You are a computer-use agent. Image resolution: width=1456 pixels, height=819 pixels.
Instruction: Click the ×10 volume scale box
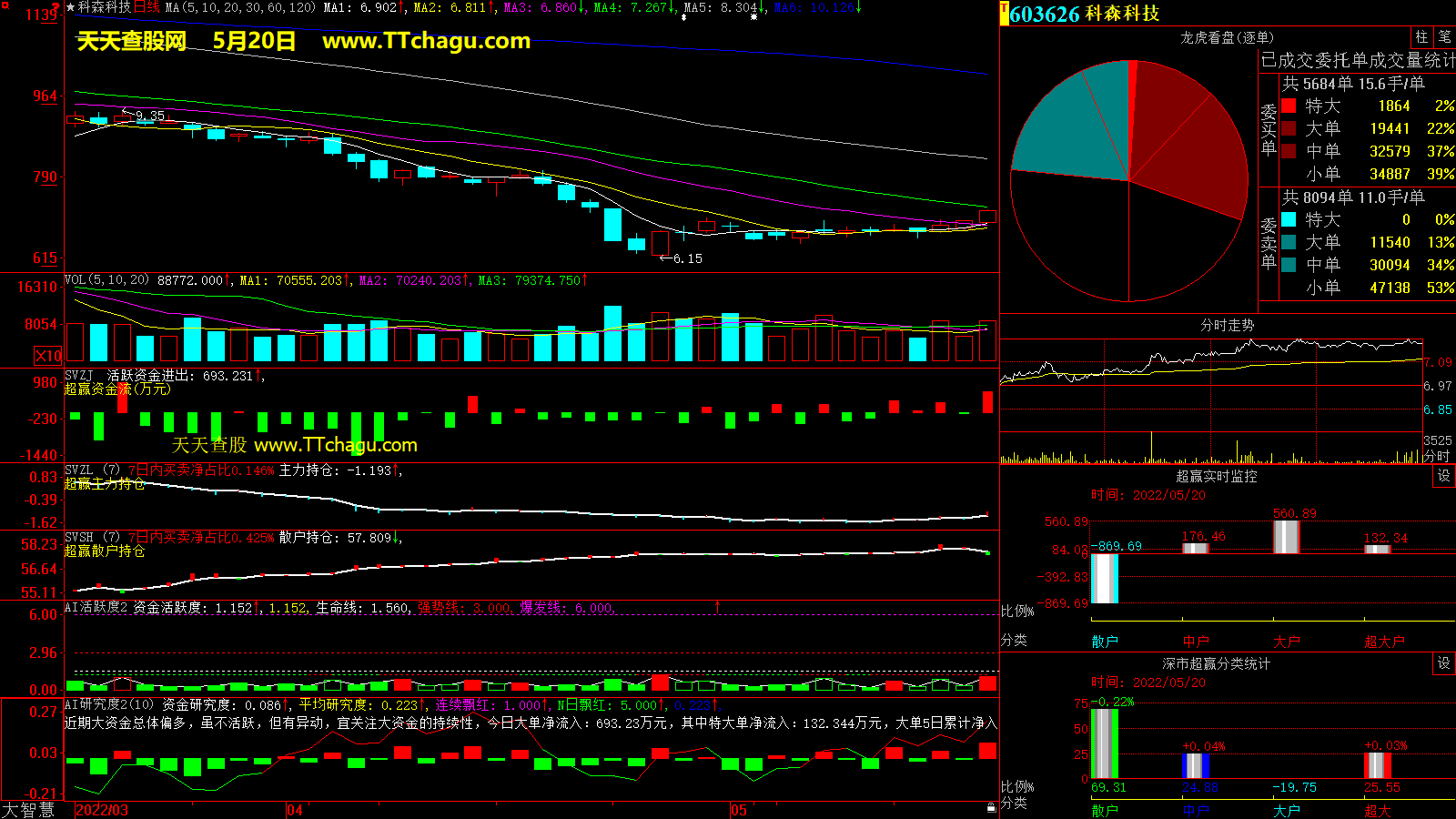pyautogui.click(x=48, y=356)
